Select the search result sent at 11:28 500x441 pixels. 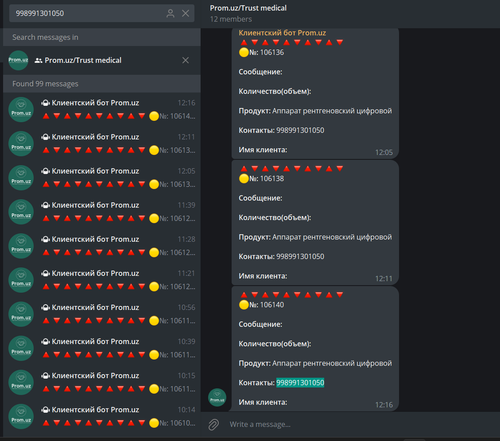pos(102,246)
